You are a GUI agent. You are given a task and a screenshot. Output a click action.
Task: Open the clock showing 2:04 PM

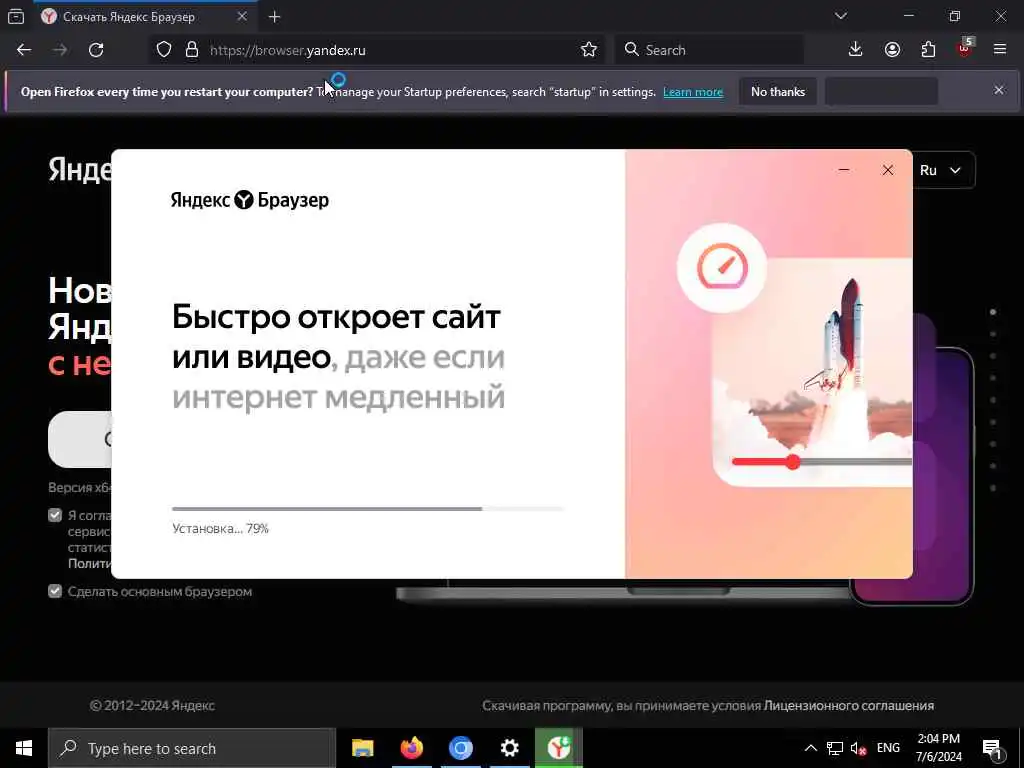click(938, 748)
